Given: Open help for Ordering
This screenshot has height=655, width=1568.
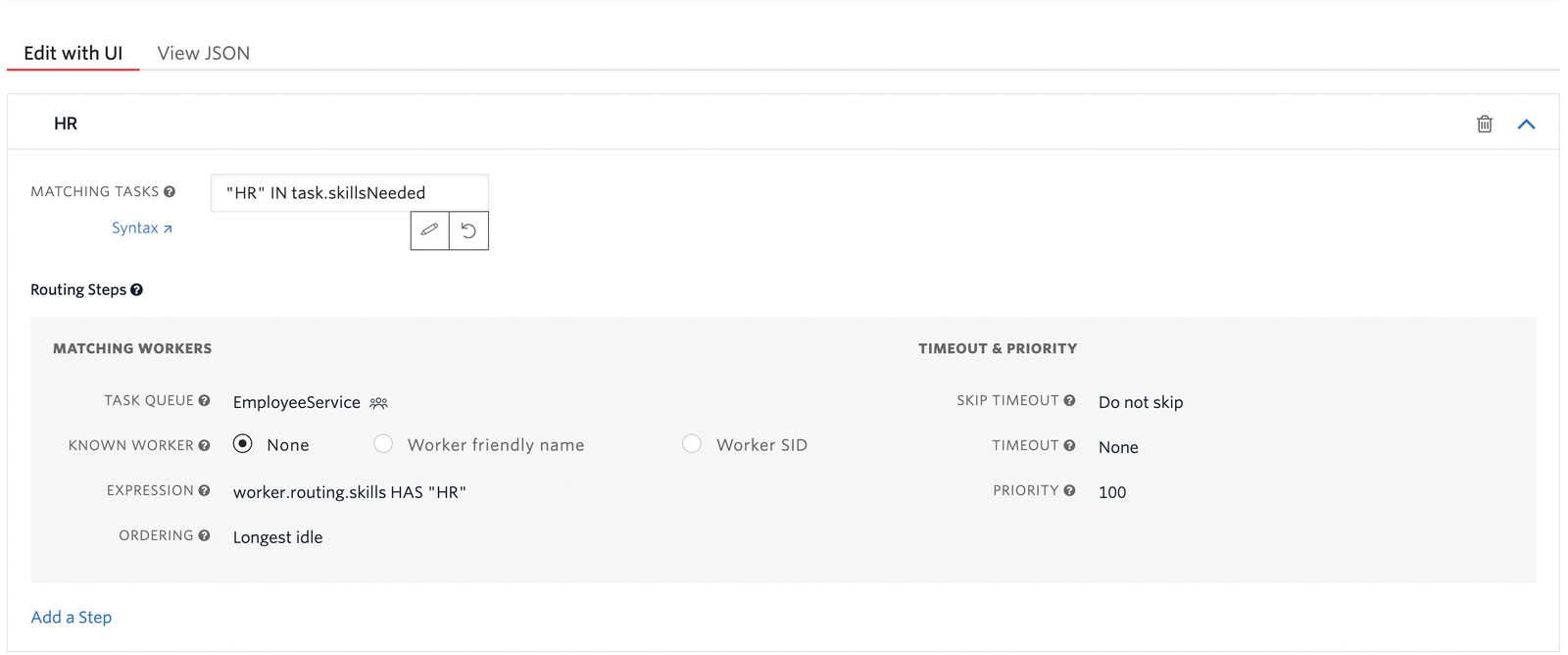Looking at the screenshot, I should point(204,535).
